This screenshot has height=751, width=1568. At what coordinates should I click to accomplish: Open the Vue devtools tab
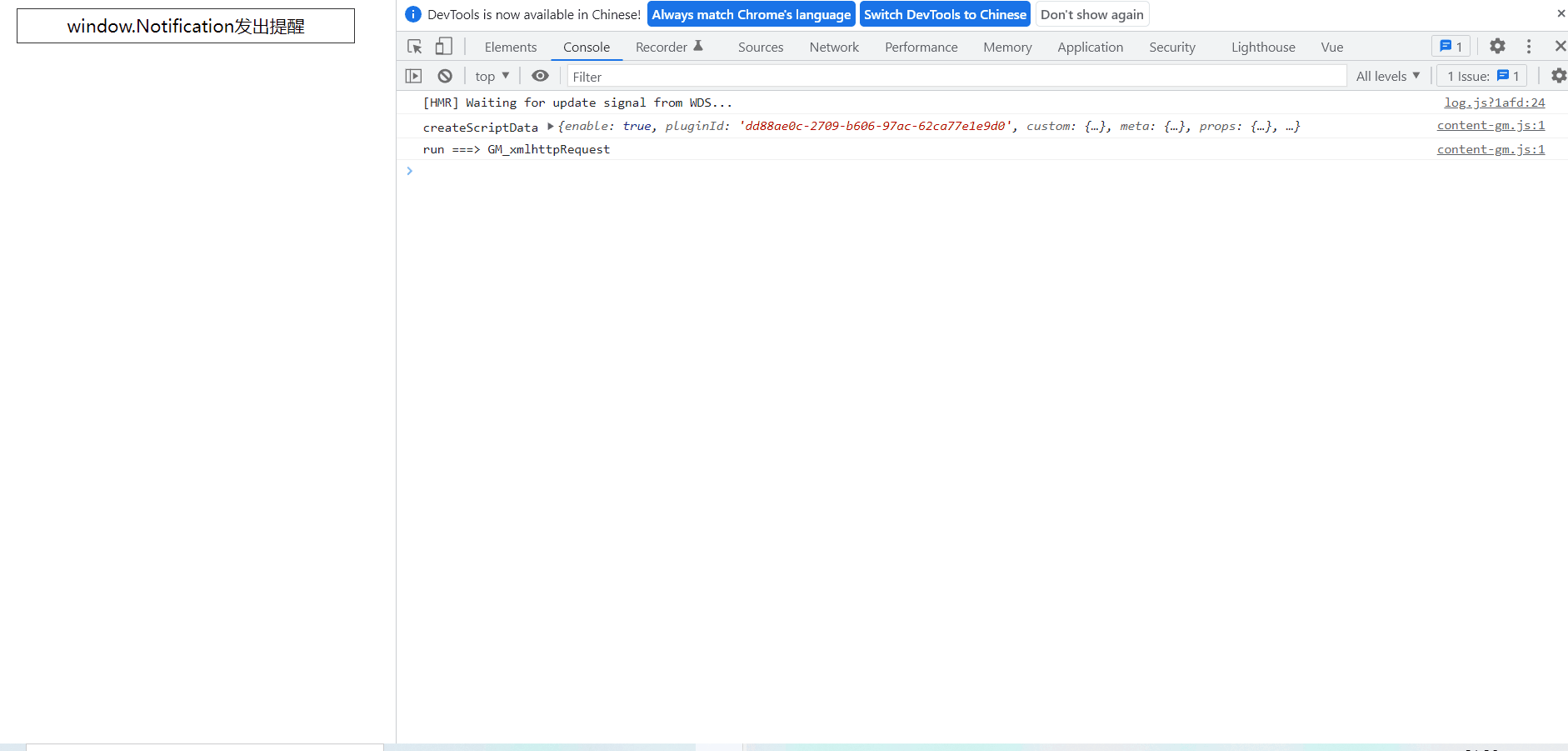click(x=1332, y=47)
